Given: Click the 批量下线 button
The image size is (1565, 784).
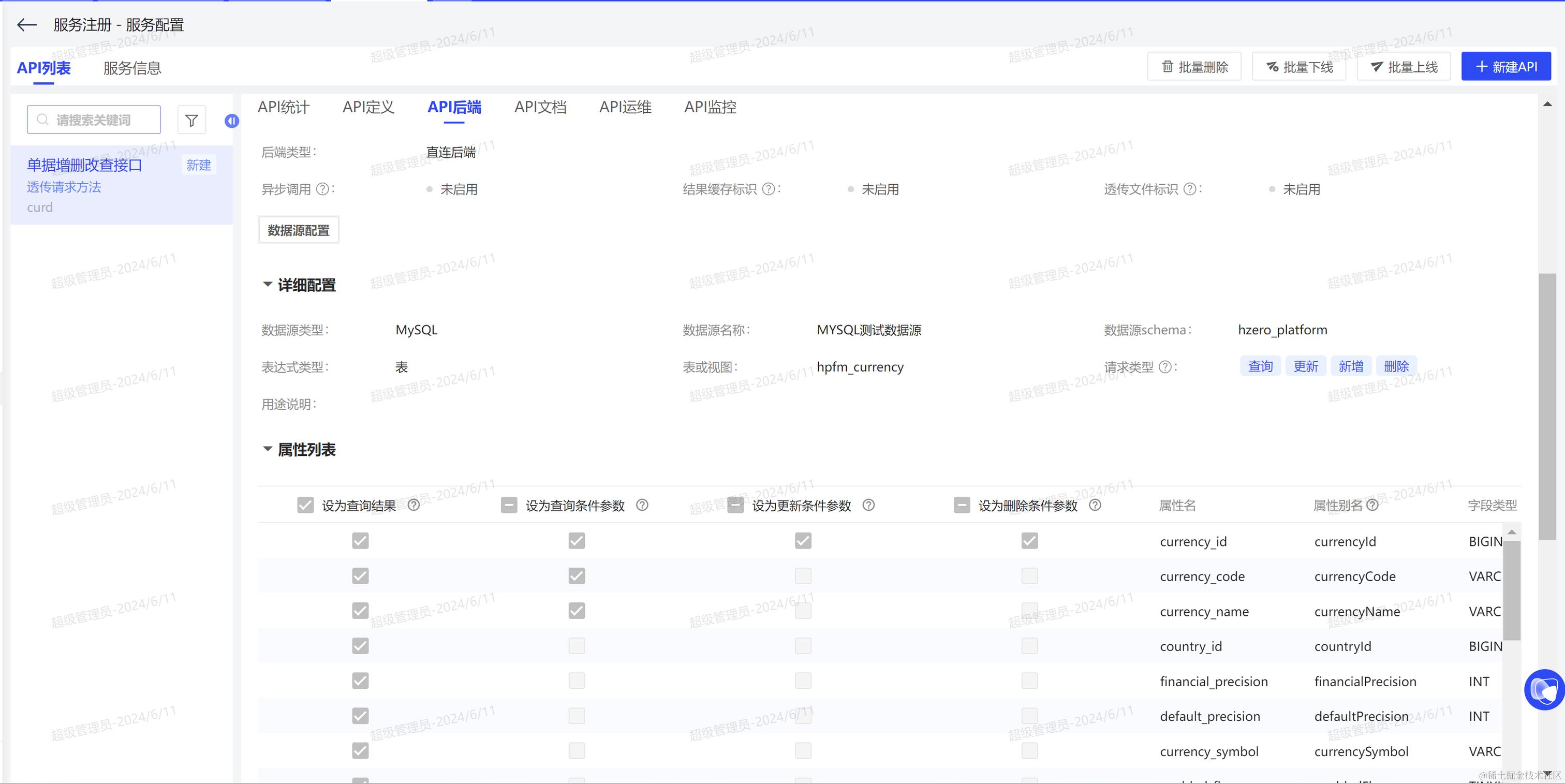Looking at the screenshot, I should pos(1299,67).
